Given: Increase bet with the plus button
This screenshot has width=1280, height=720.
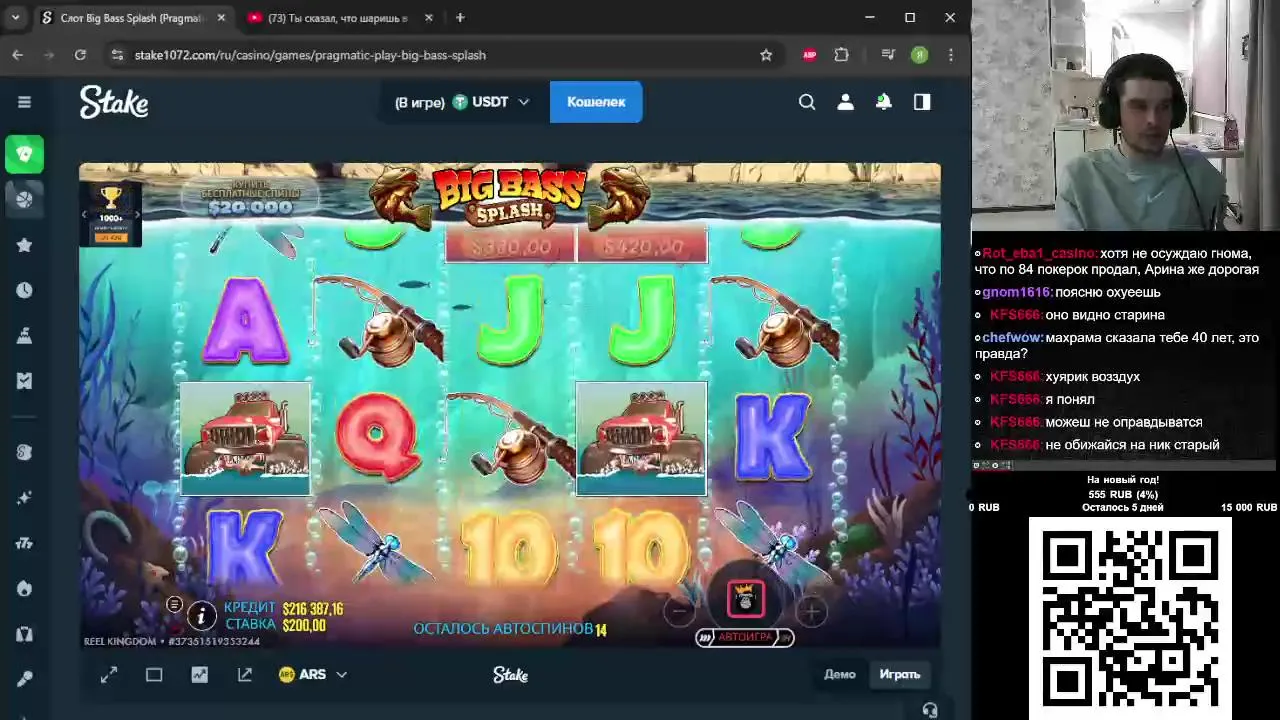Looking at the screenshot, I should coord(811,610).
